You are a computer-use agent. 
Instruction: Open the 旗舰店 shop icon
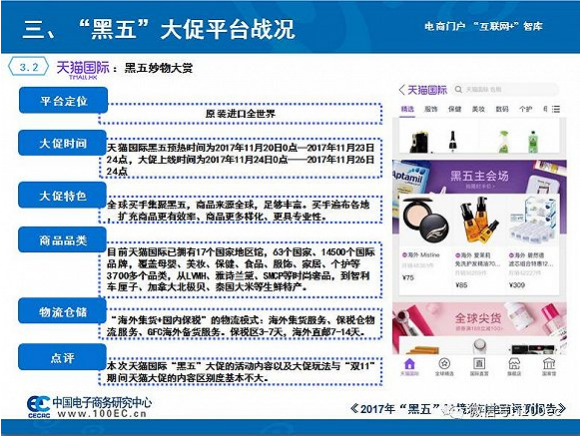514,367
